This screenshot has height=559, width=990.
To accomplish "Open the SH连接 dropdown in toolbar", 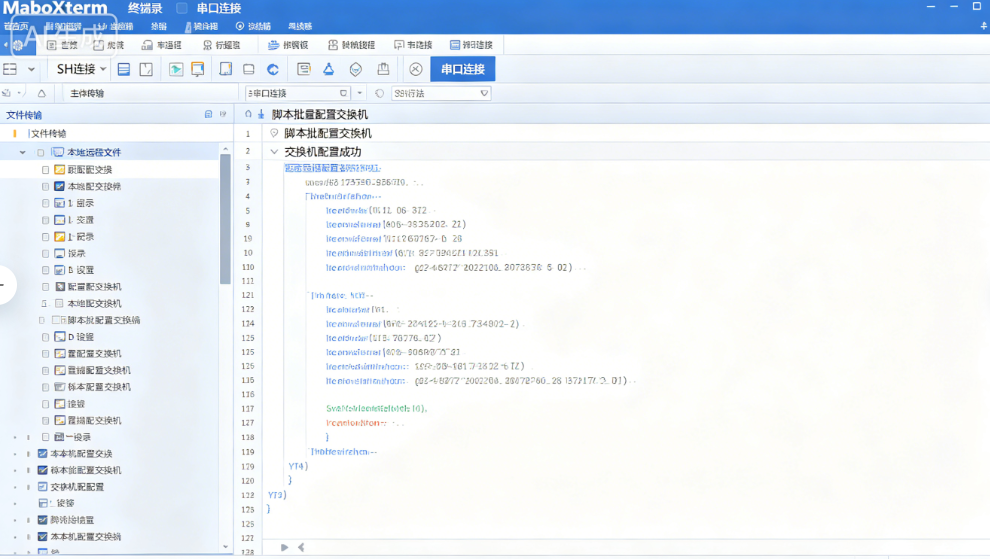I will click(81, 69).
